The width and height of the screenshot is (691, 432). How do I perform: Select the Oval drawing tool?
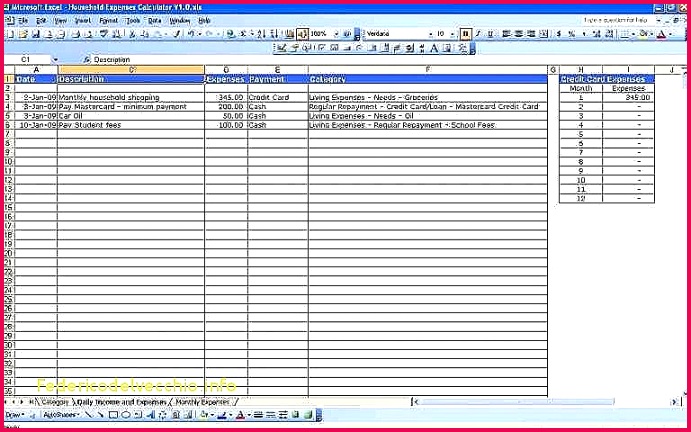pyautogui.click(x=126, y=414)
